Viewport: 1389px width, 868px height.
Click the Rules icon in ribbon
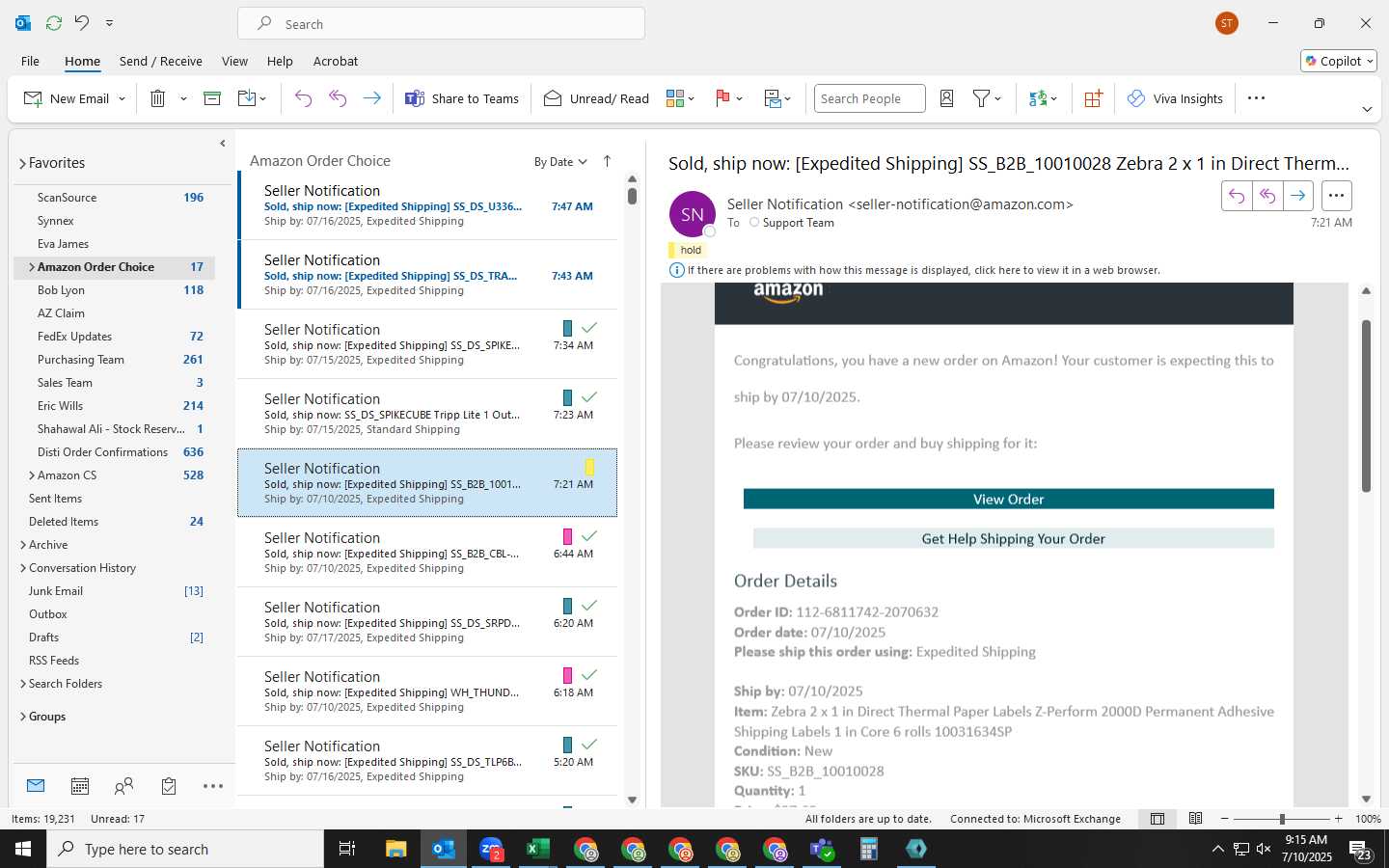pyautogui.click(x=774, y=98)
